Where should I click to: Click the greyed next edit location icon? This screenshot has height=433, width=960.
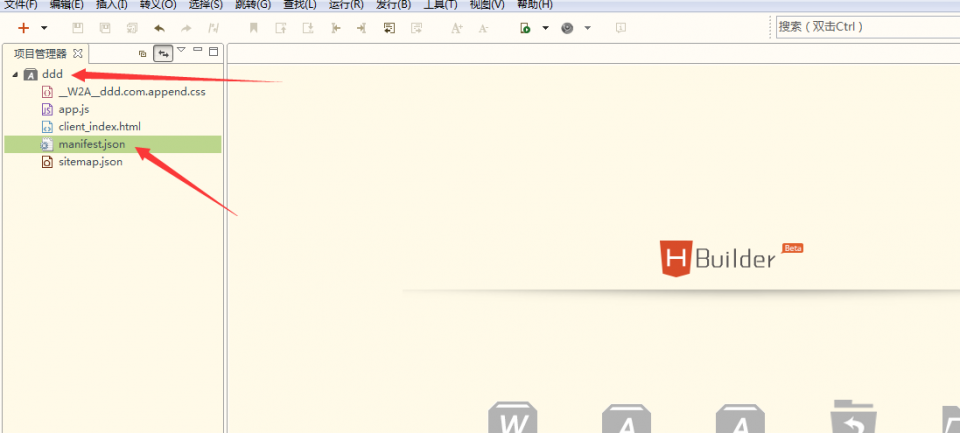tap(417, 28)
